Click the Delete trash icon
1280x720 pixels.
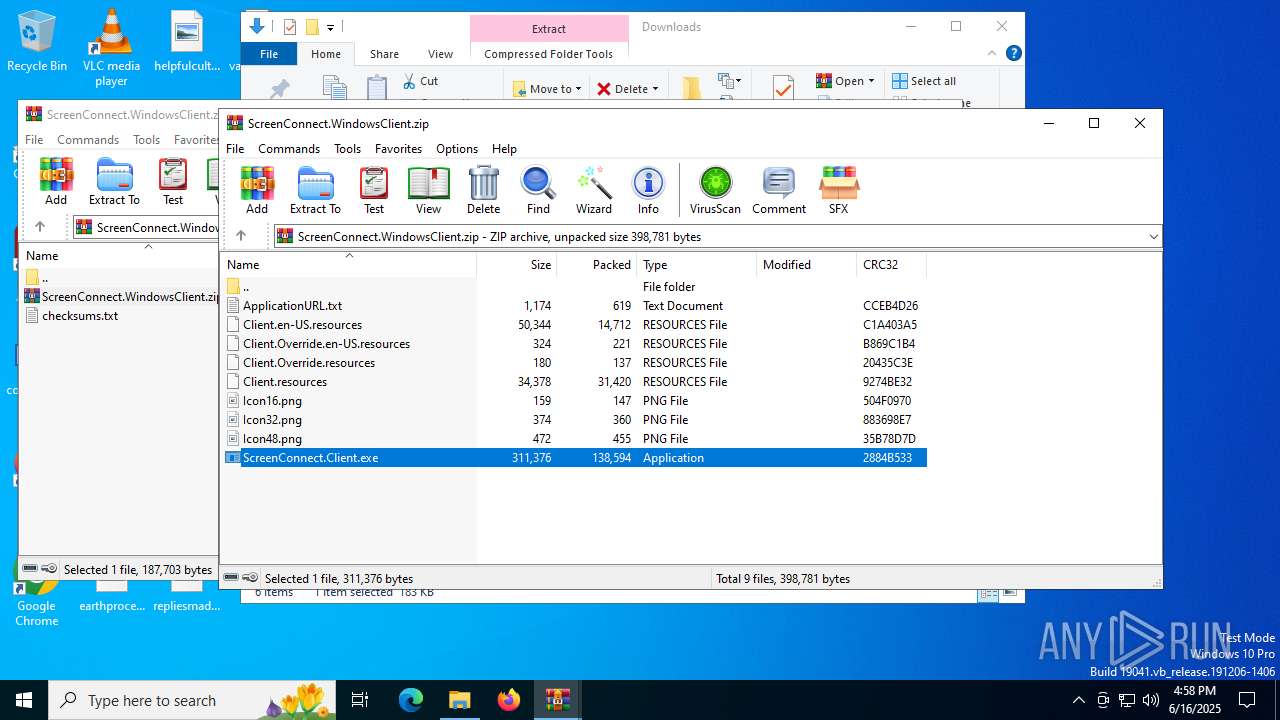pos(483,190)
